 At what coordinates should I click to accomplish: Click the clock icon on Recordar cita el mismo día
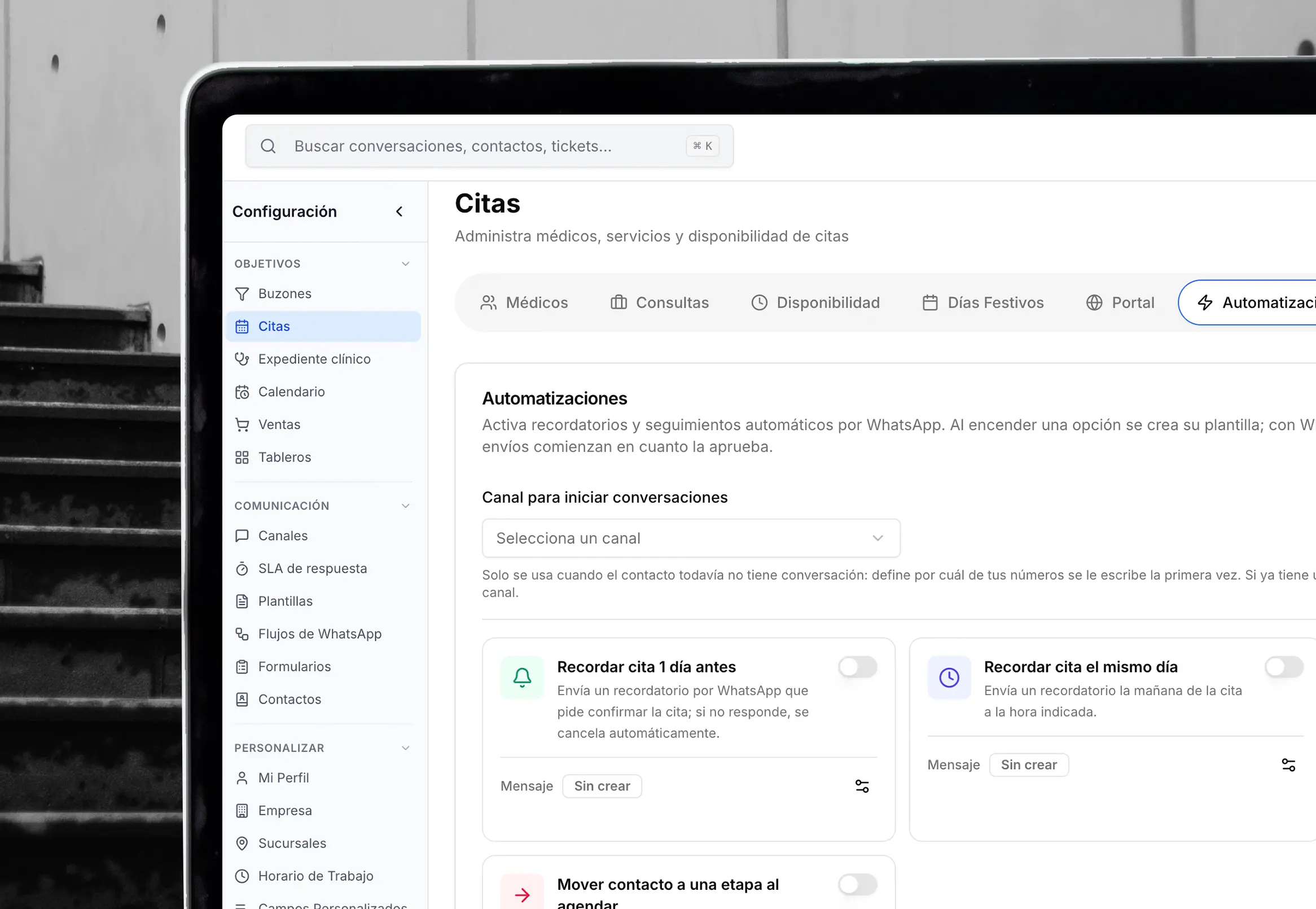coord(949,678)
